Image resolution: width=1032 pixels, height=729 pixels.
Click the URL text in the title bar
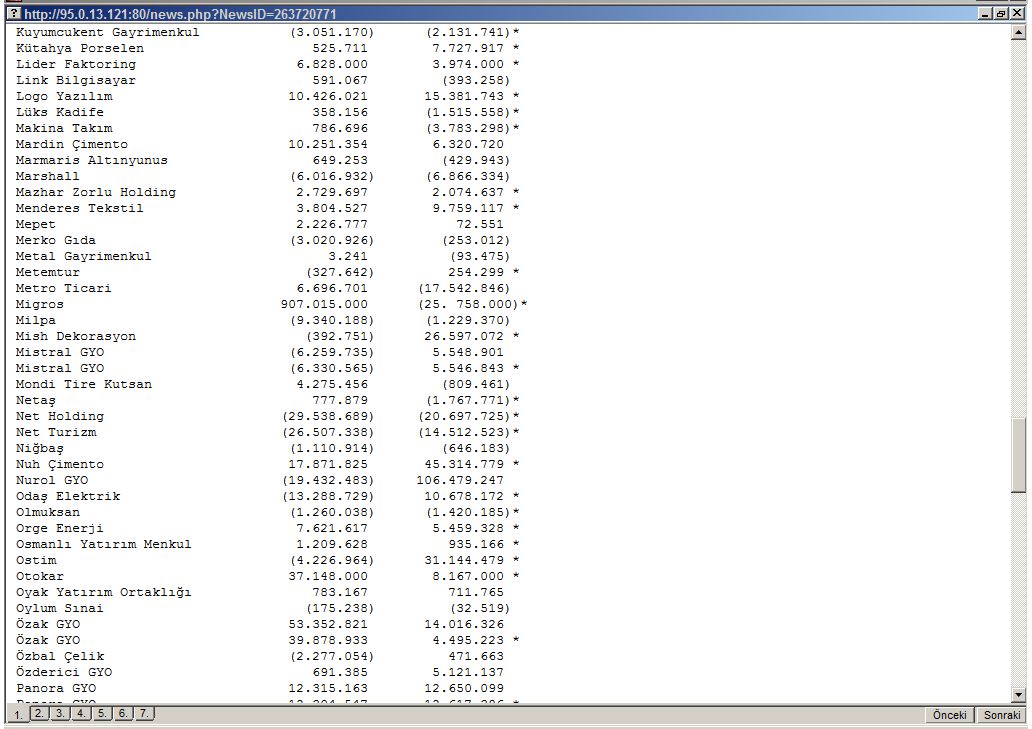coord(180,14)
